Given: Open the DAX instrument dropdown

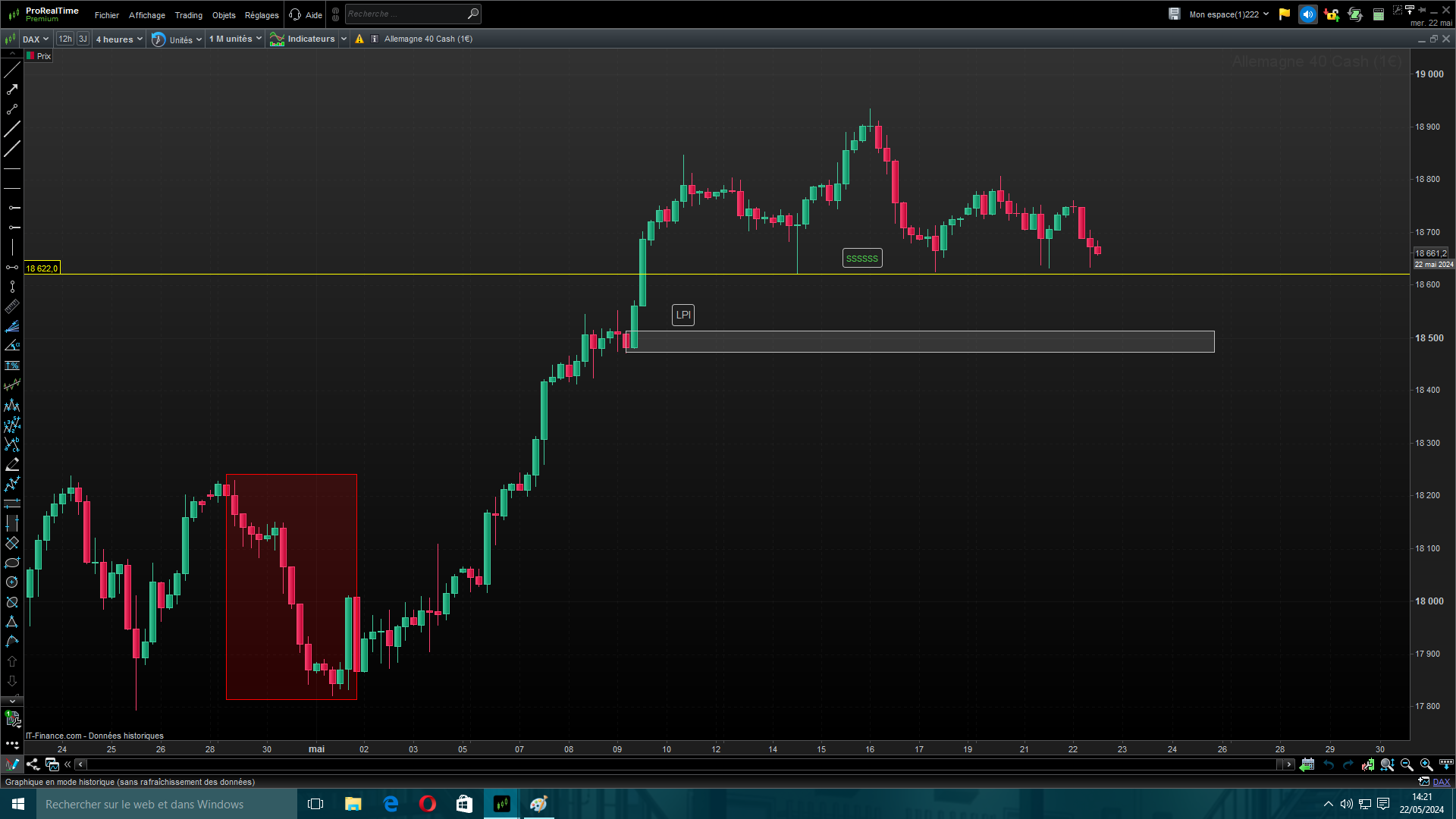Looking at the screenshot, I should 35,39.
